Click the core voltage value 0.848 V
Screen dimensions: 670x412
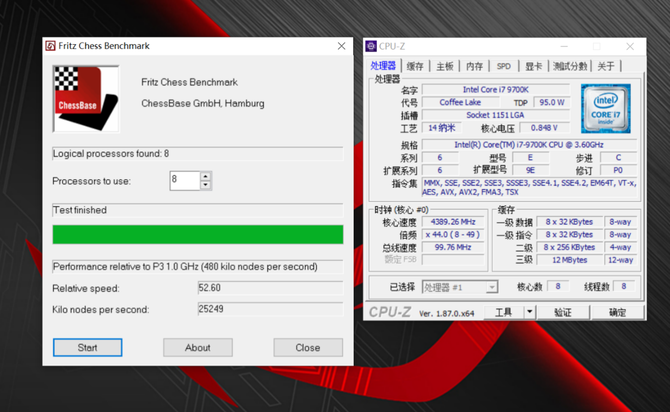544,128
